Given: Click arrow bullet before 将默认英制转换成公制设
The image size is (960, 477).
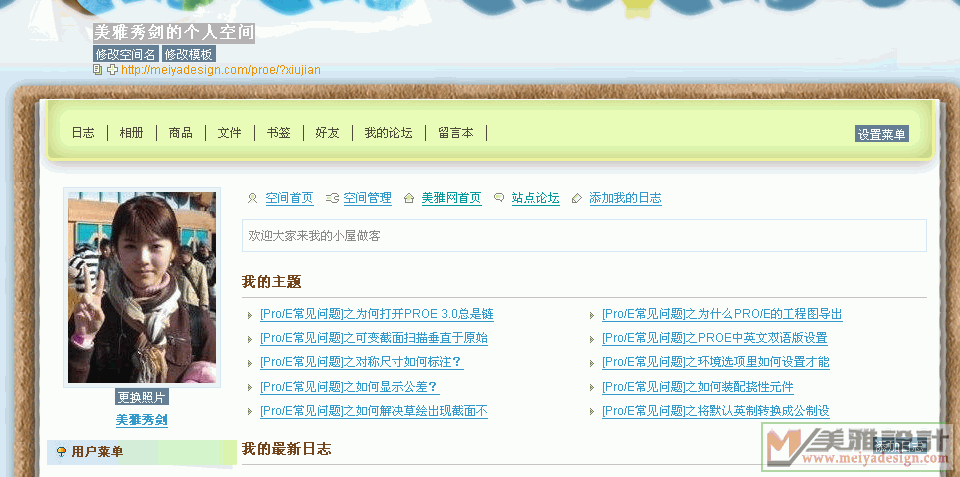Looking at the screenshot, I should pyautogui.click(x=592, y=411).
